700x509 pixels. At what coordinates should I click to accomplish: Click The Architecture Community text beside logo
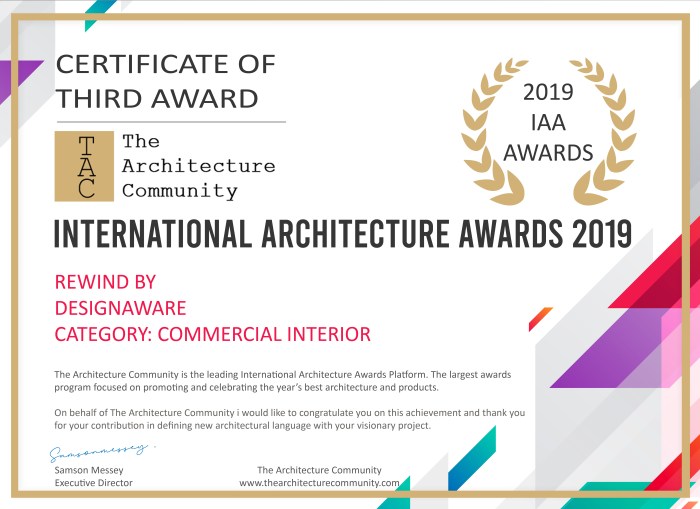click(198, 166)
